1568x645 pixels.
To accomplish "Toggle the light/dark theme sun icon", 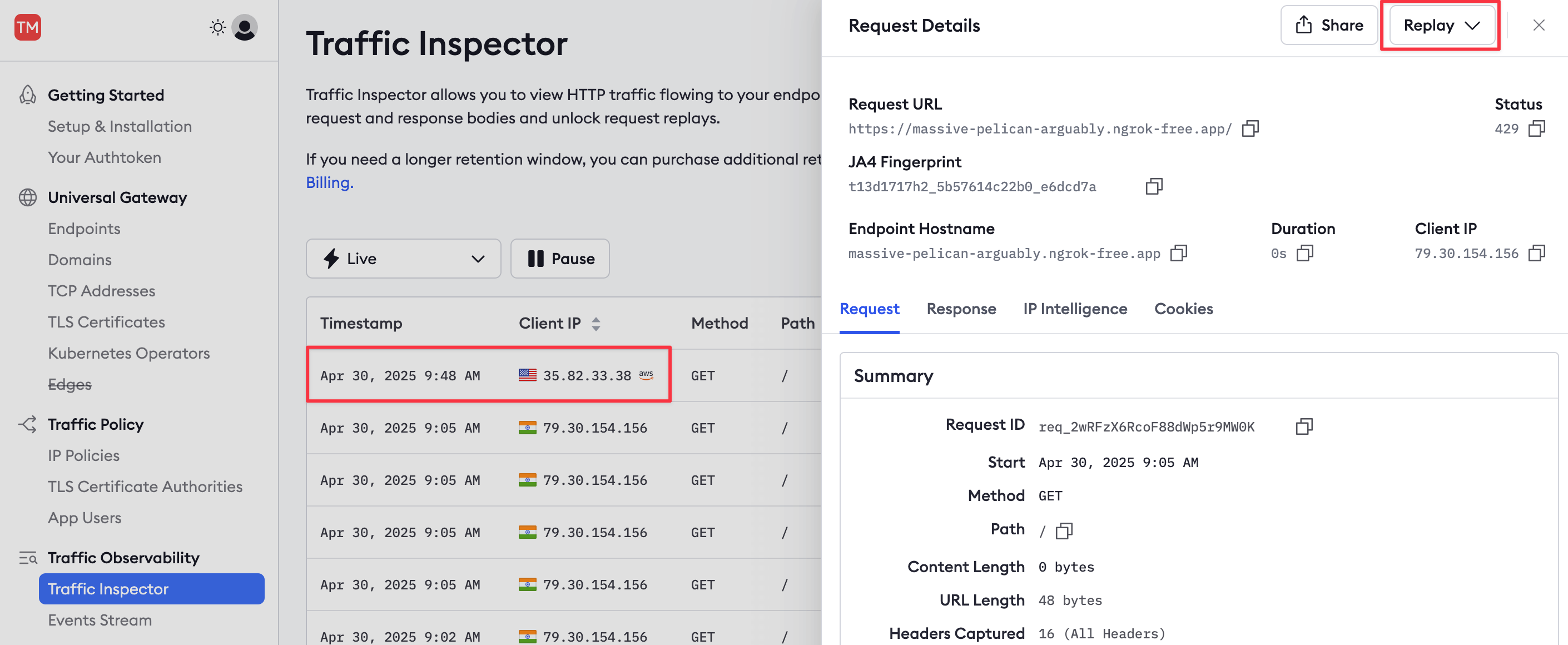I will click(217, 27).
